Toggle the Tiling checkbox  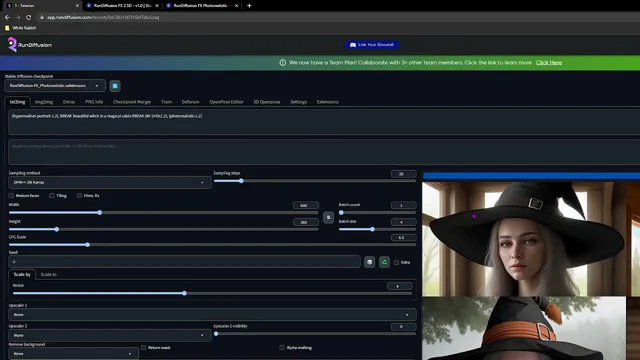click(52, 196)
